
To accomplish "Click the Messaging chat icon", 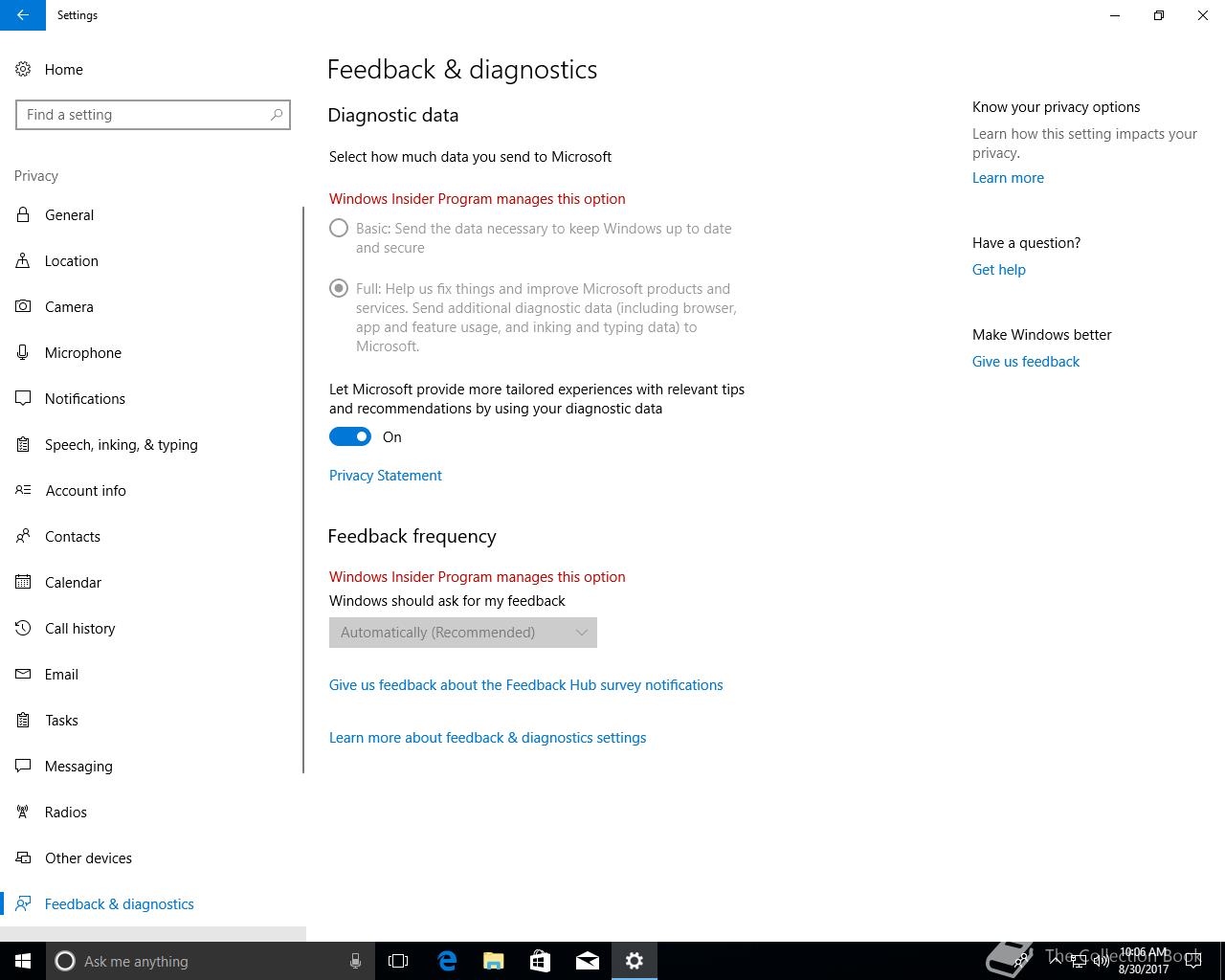I will click(x=23, y=766).
